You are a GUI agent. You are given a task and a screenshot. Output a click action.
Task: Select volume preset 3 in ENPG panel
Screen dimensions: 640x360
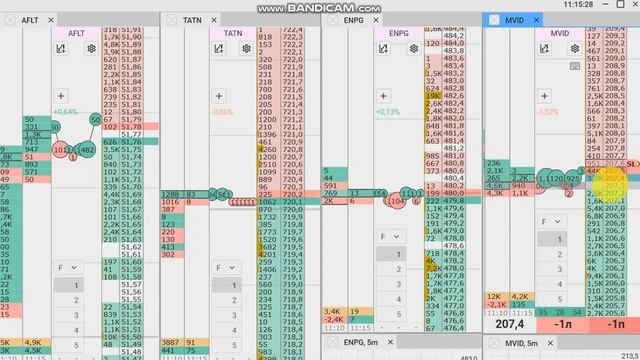point(391,284)
